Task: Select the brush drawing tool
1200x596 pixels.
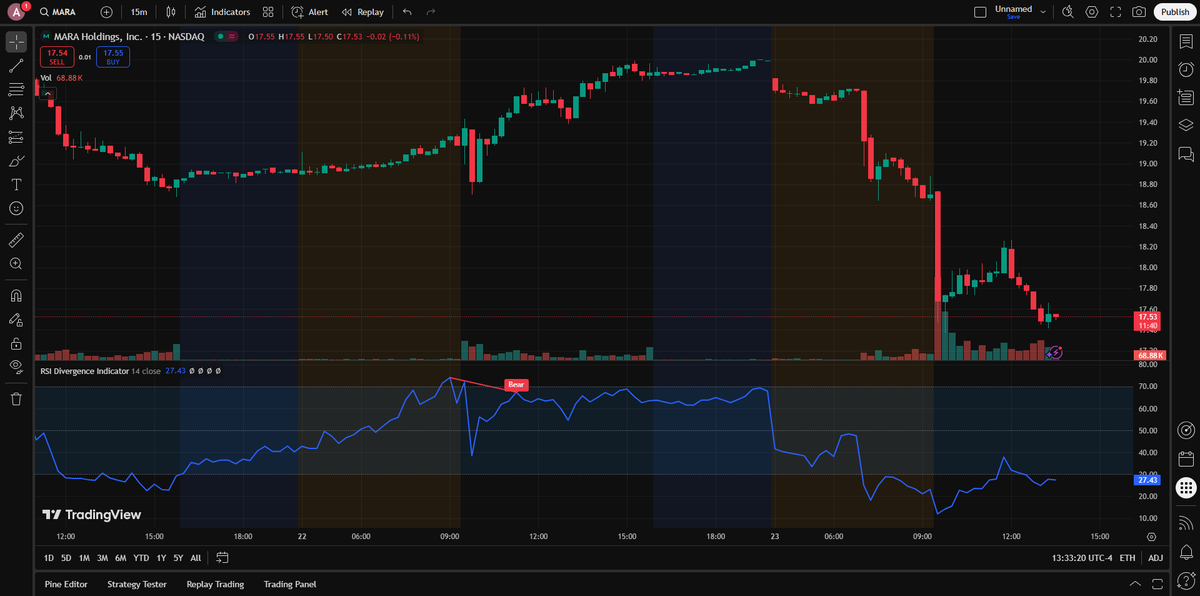Action: 16,161
